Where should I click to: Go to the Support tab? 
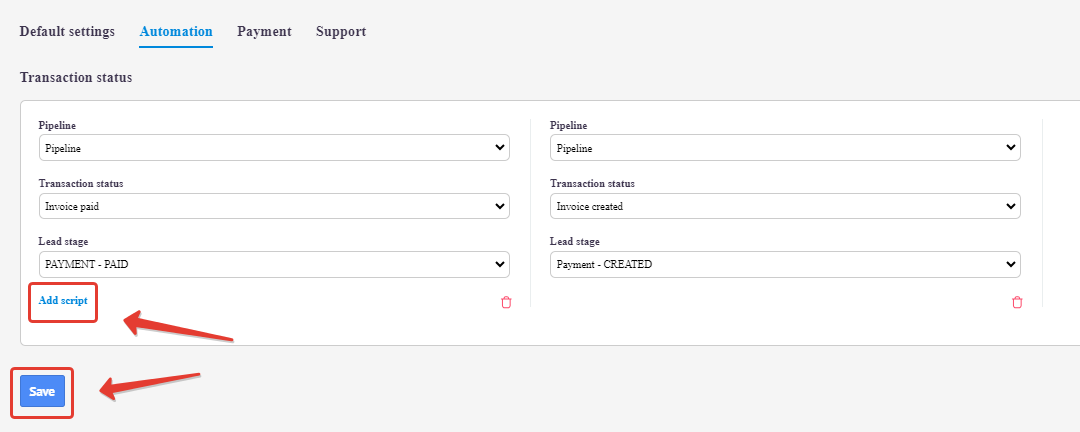(x=341, y=31)
